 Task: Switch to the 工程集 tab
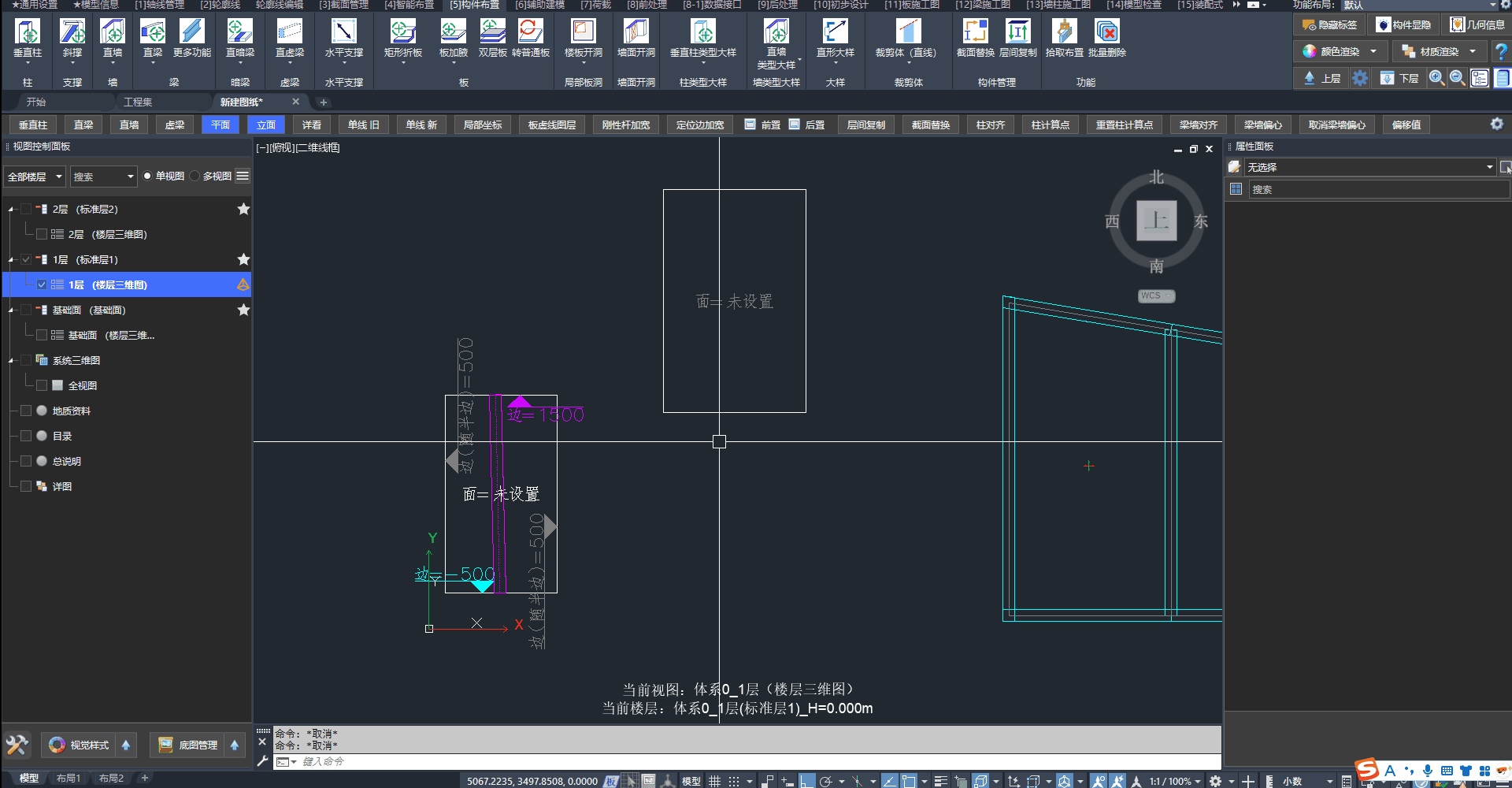point(138,102)
